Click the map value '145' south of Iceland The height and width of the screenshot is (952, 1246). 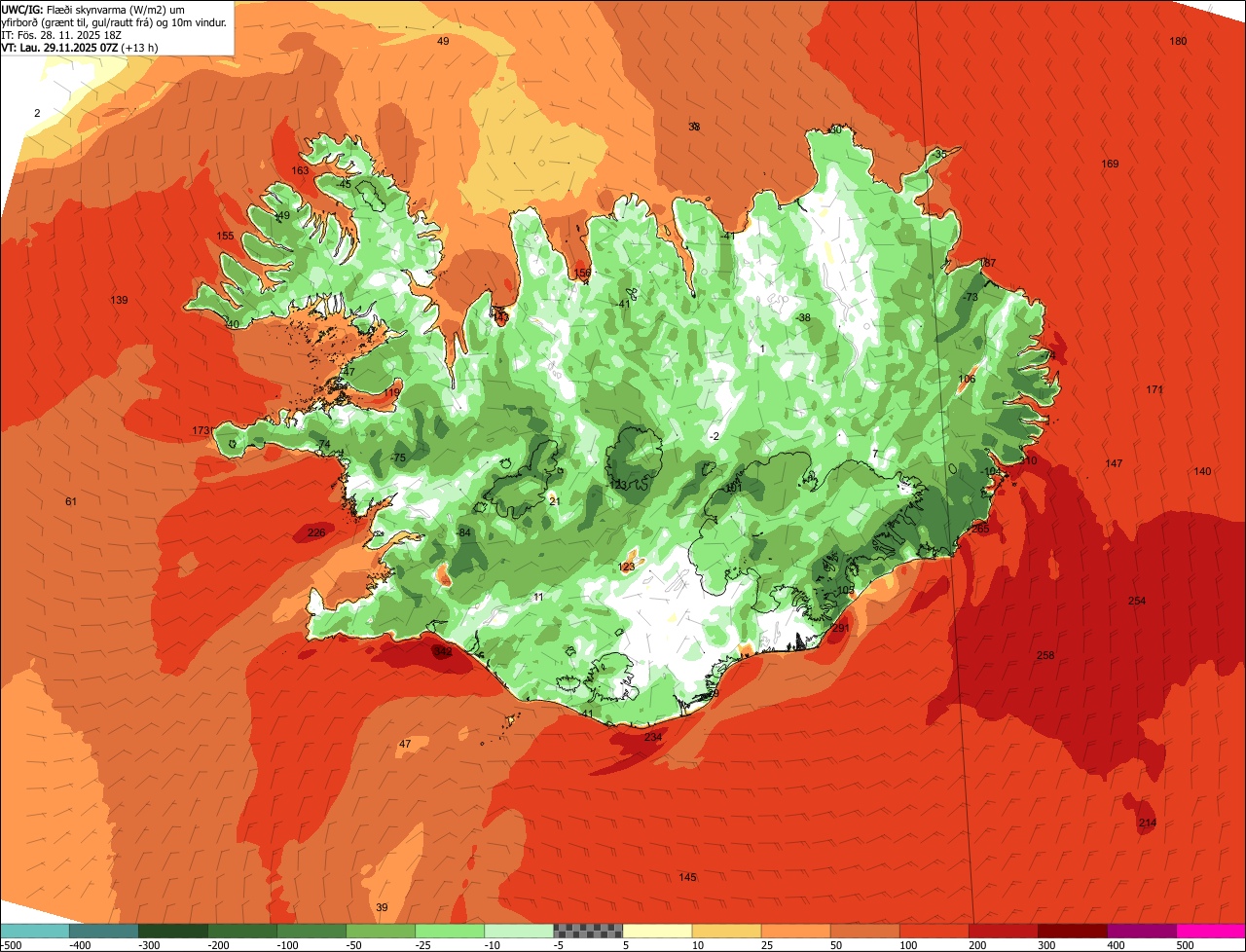[687, 878]
